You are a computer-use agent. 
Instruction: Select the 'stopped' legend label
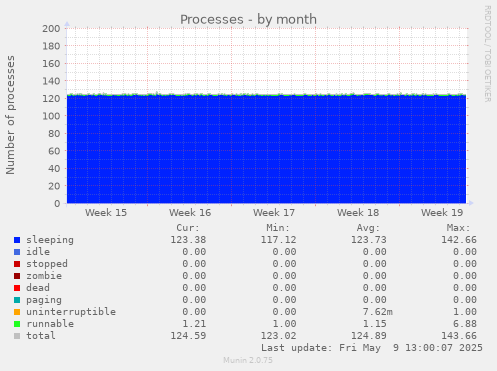pyautogui.click(x=47, y=264)
